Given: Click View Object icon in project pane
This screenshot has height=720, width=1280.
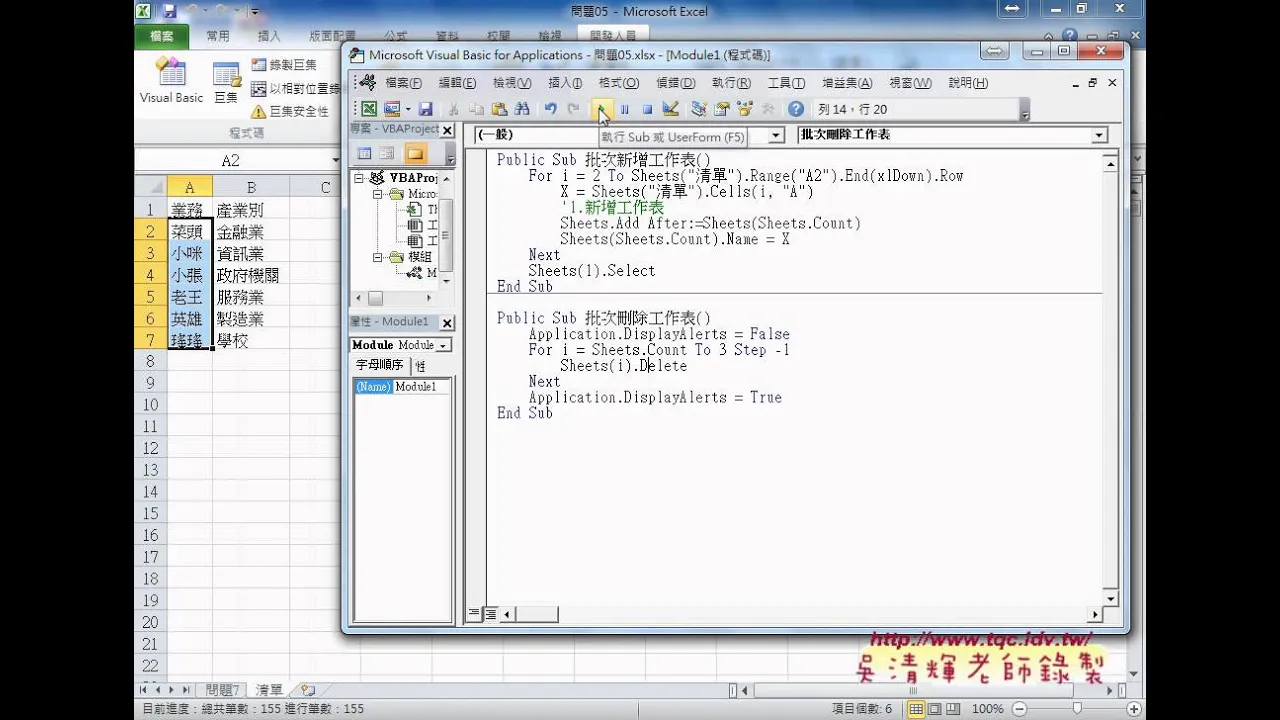Looking at the screenshot, I should 387,154.
